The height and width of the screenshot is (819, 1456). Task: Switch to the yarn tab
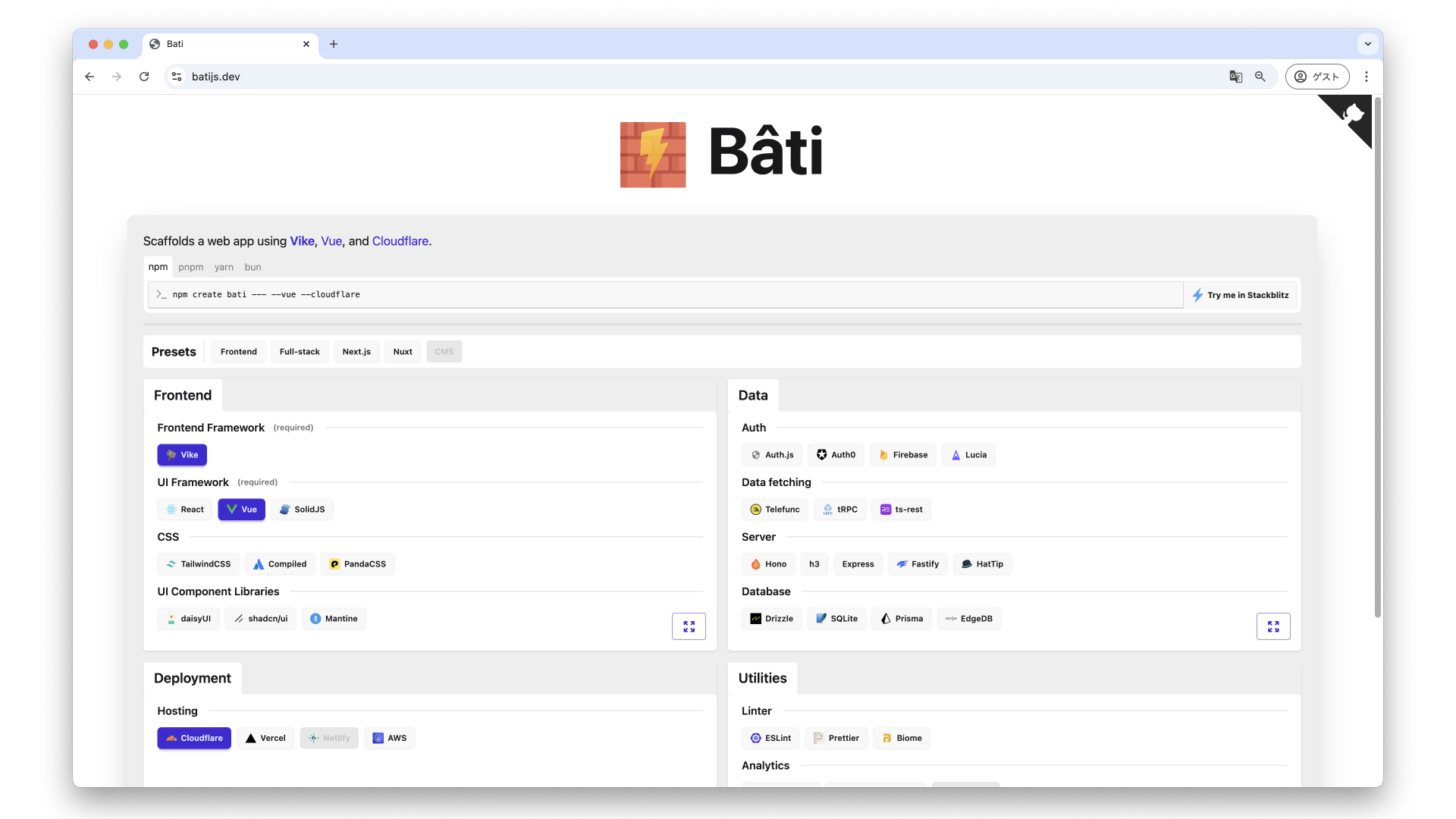click(224, 267)
